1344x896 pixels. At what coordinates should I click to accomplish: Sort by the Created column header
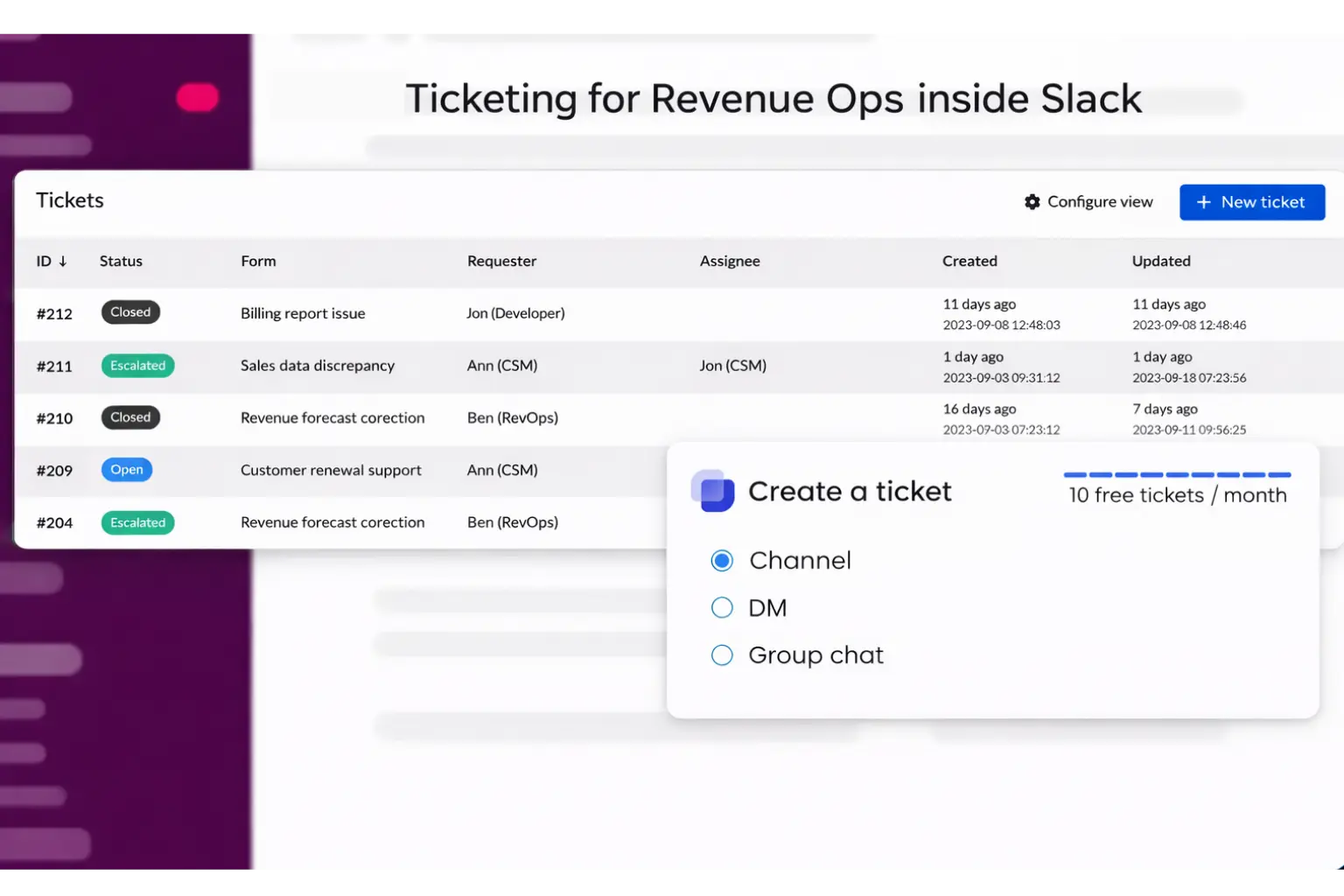pyautogui.click(x=969, y=262)
